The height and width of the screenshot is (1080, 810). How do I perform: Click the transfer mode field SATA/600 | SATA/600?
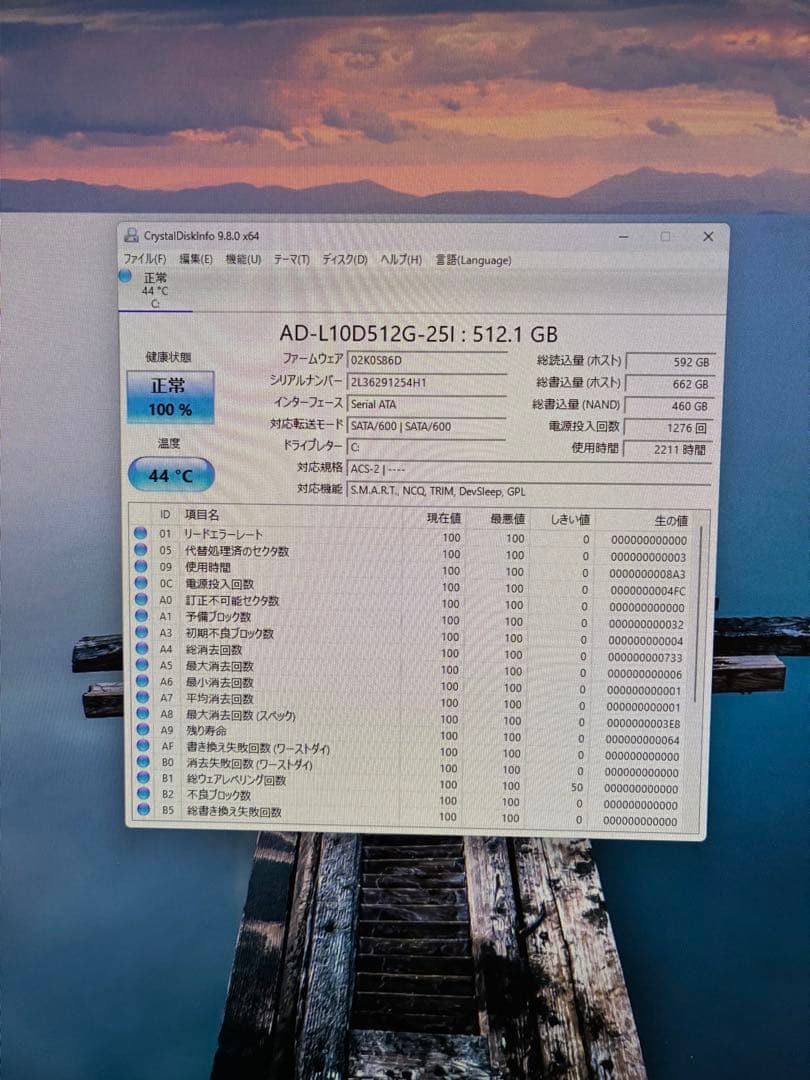[426, 426]
